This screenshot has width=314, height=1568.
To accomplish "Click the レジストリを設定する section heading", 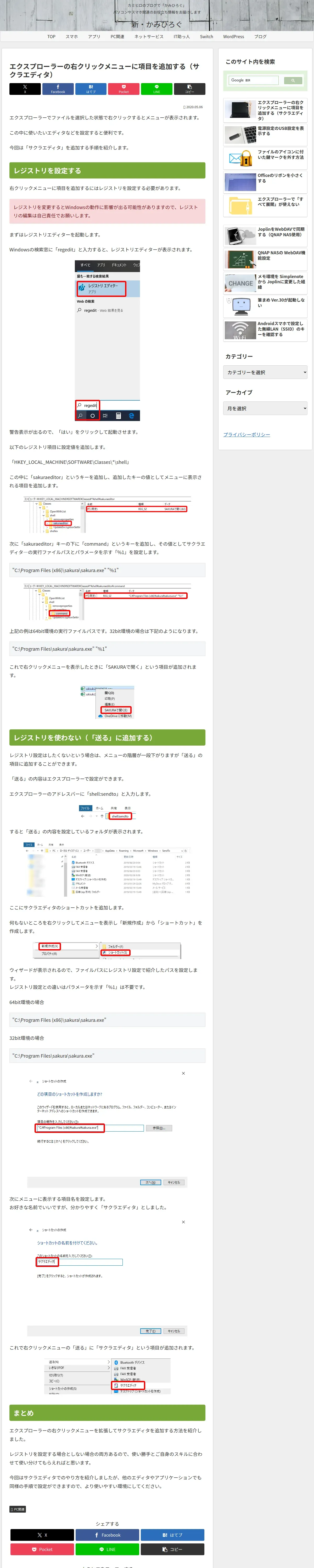I will (x=107, y=170).
